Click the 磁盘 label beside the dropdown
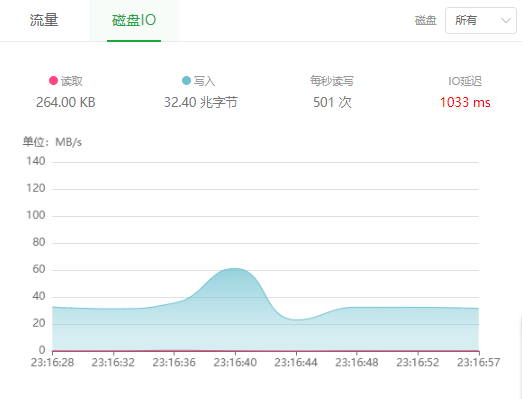Image resolution: width=522 pixels, height=399 pixels. 426,20
